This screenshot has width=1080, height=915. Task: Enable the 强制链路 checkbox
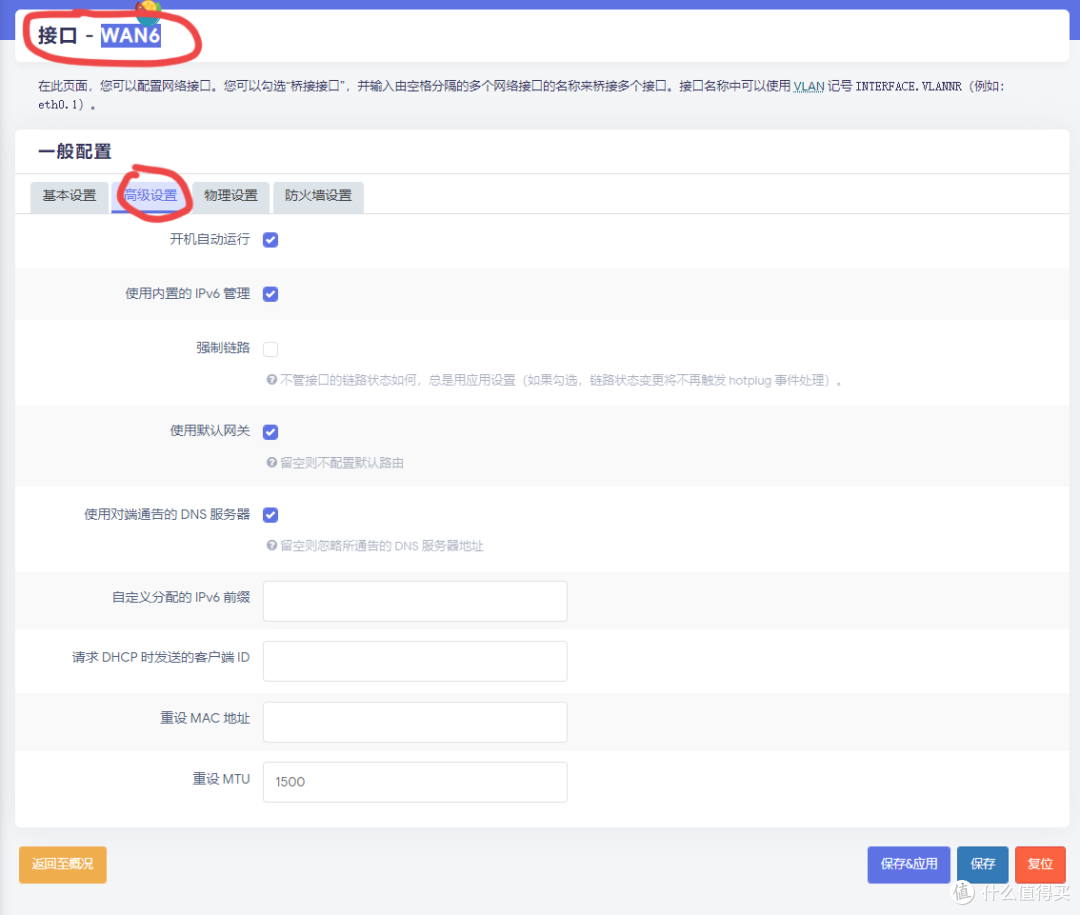[270, 348]
